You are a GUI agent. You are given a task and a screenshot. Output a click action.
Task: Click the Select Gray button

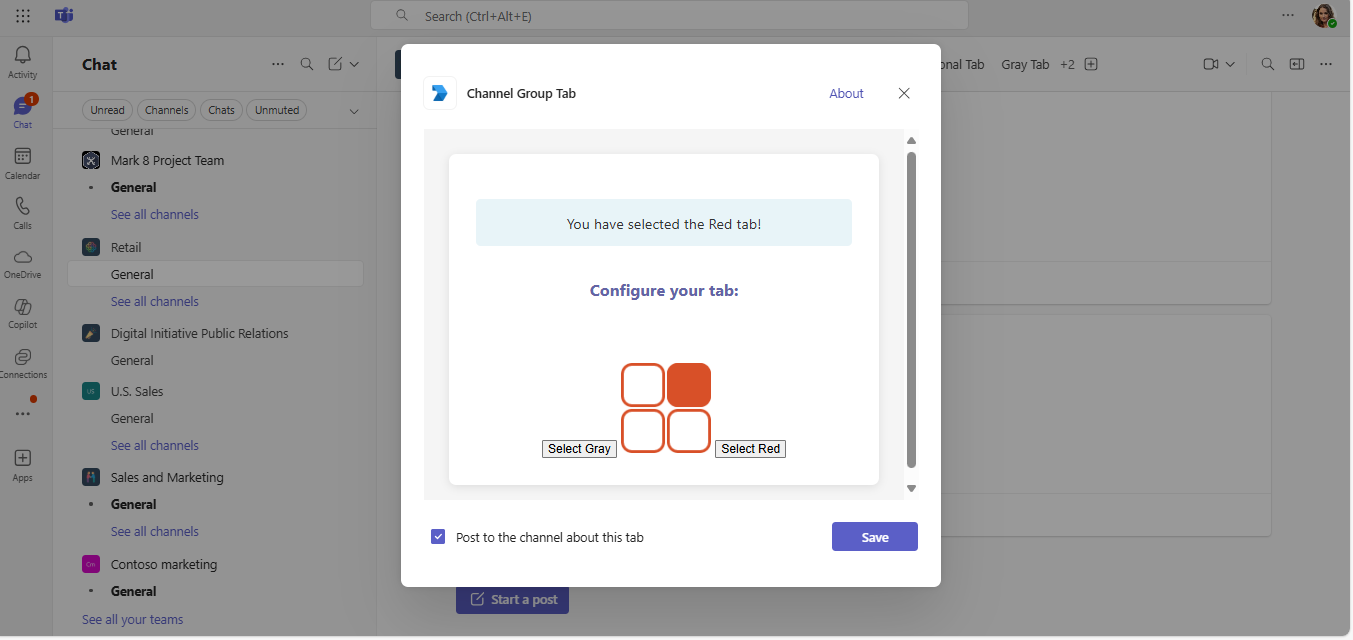click(579, 449)
